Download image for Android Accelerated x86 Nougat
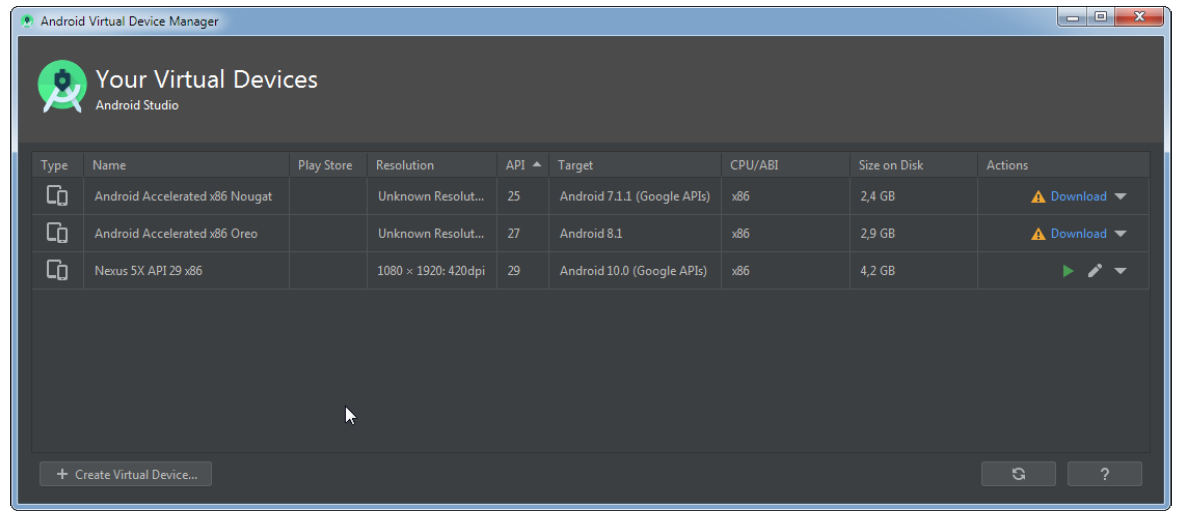 1078,196
